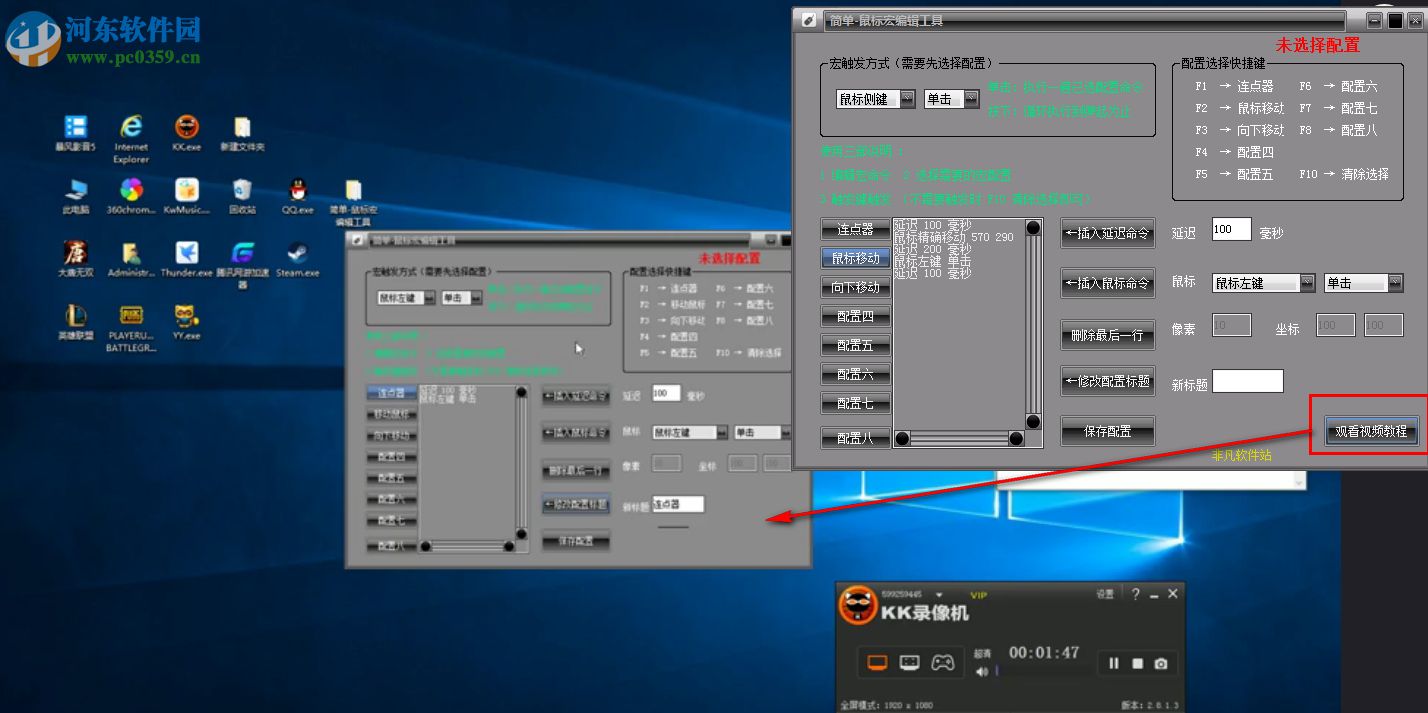This screenshot has width=1428, height=713.
Task: Minimize the 鼠标宏编辑工具 front window
Action: 1375,20
